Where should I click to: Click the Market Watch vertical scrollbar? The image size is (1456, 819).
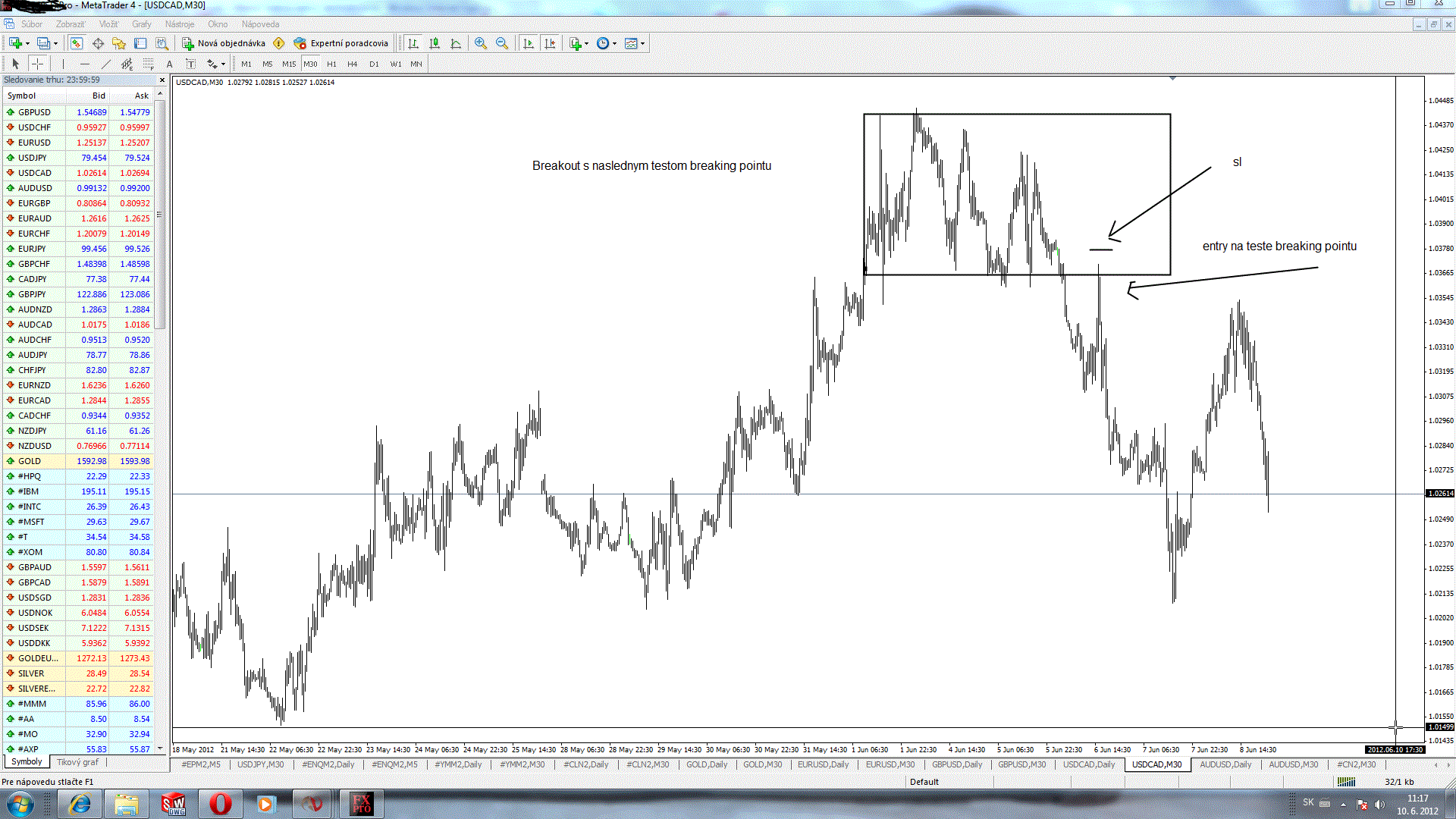(160, 214)
